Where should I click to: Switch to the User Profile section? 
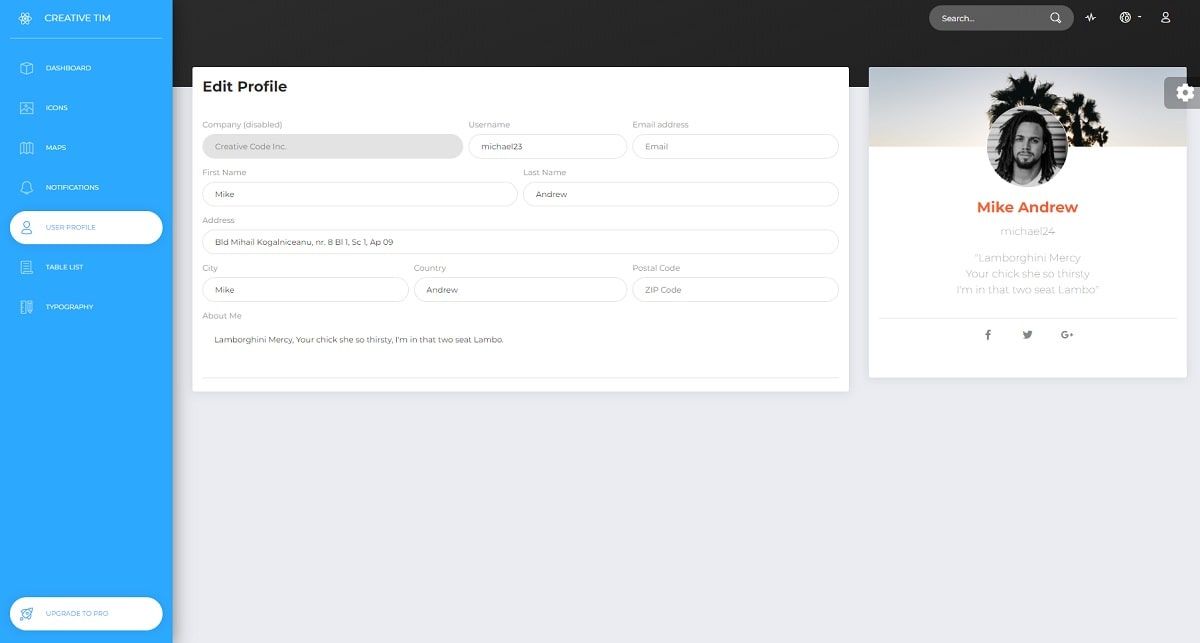(x=24, y=227)
